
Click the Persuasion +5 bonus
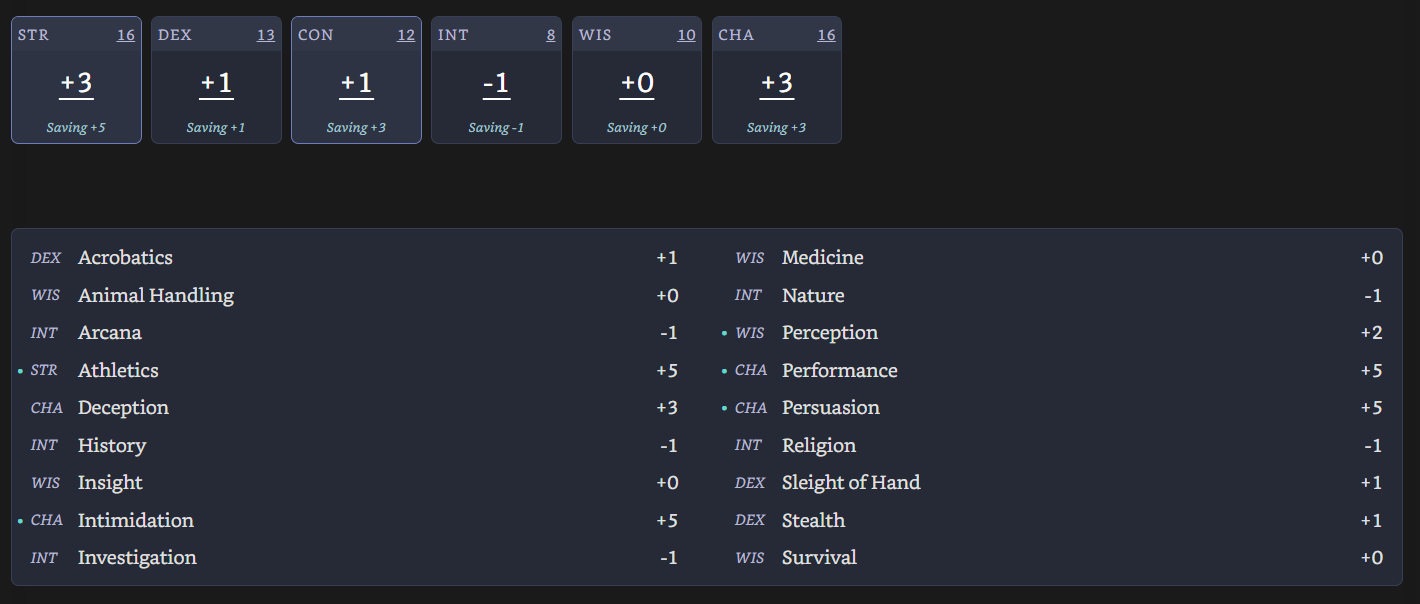pyautogui.click(x=1371, y=408)
